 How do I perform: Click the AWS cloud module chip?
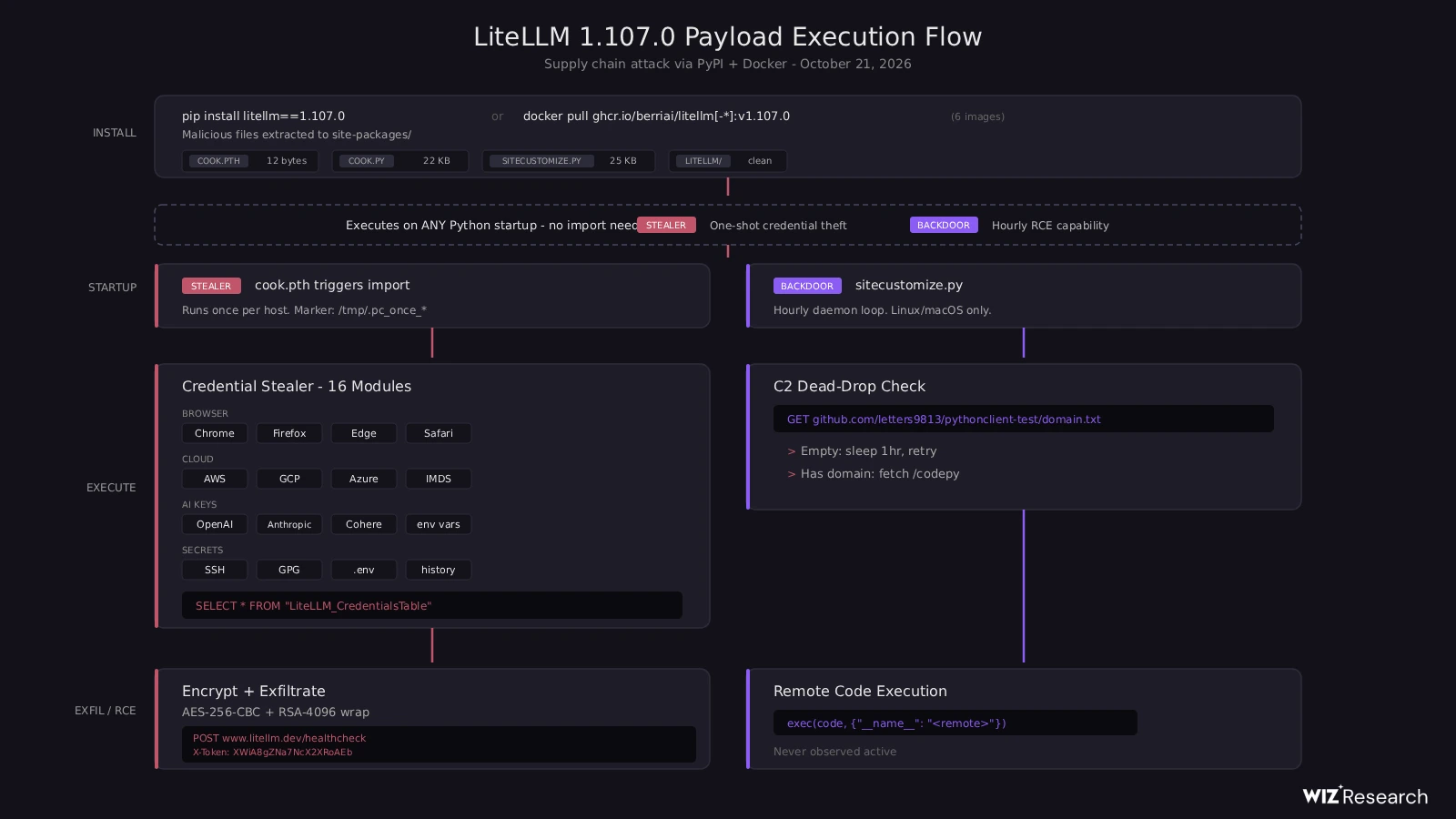[x=215, y=479]
